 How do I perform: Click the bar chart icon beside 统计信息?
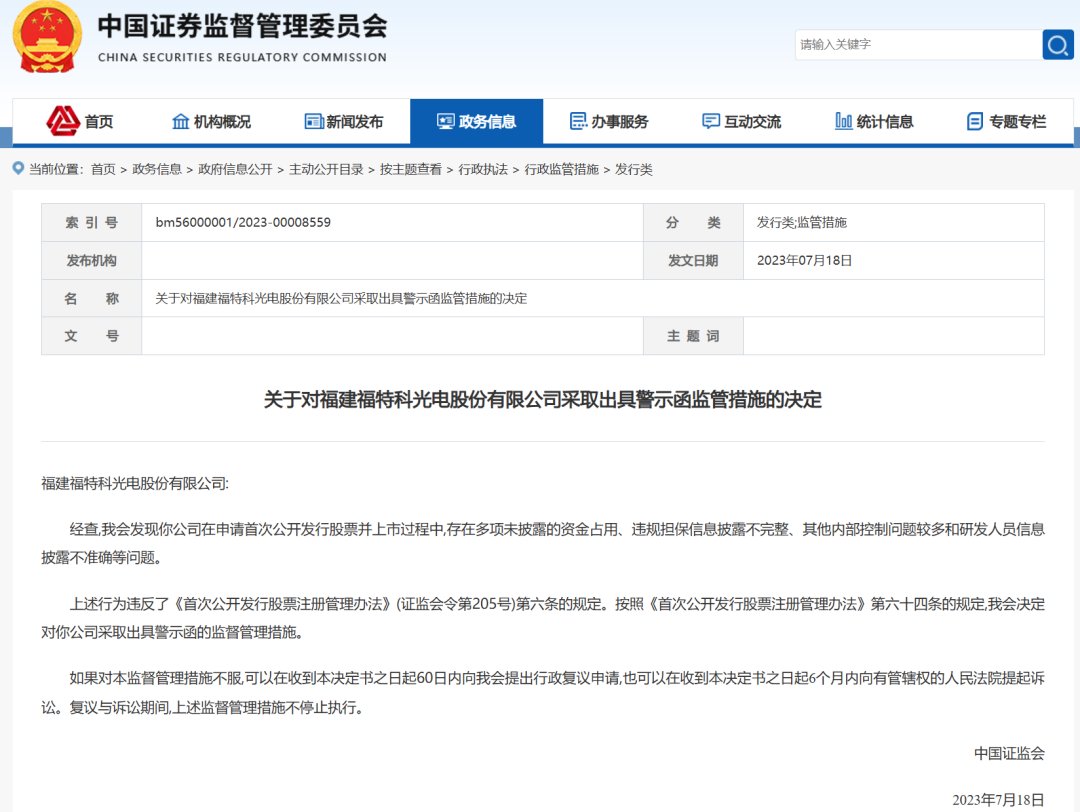click(843, 121)
